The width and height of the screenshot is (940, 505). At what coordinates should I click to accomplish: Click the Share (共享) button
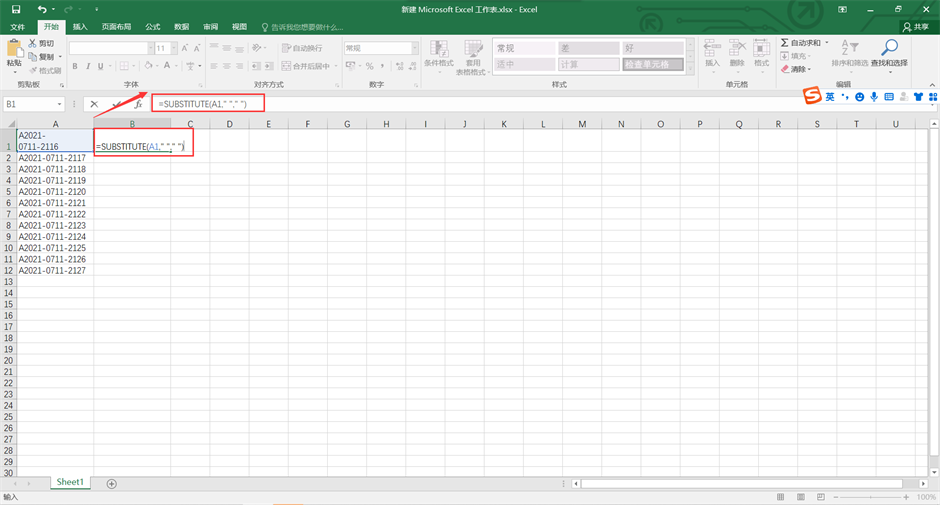(915, 27)
